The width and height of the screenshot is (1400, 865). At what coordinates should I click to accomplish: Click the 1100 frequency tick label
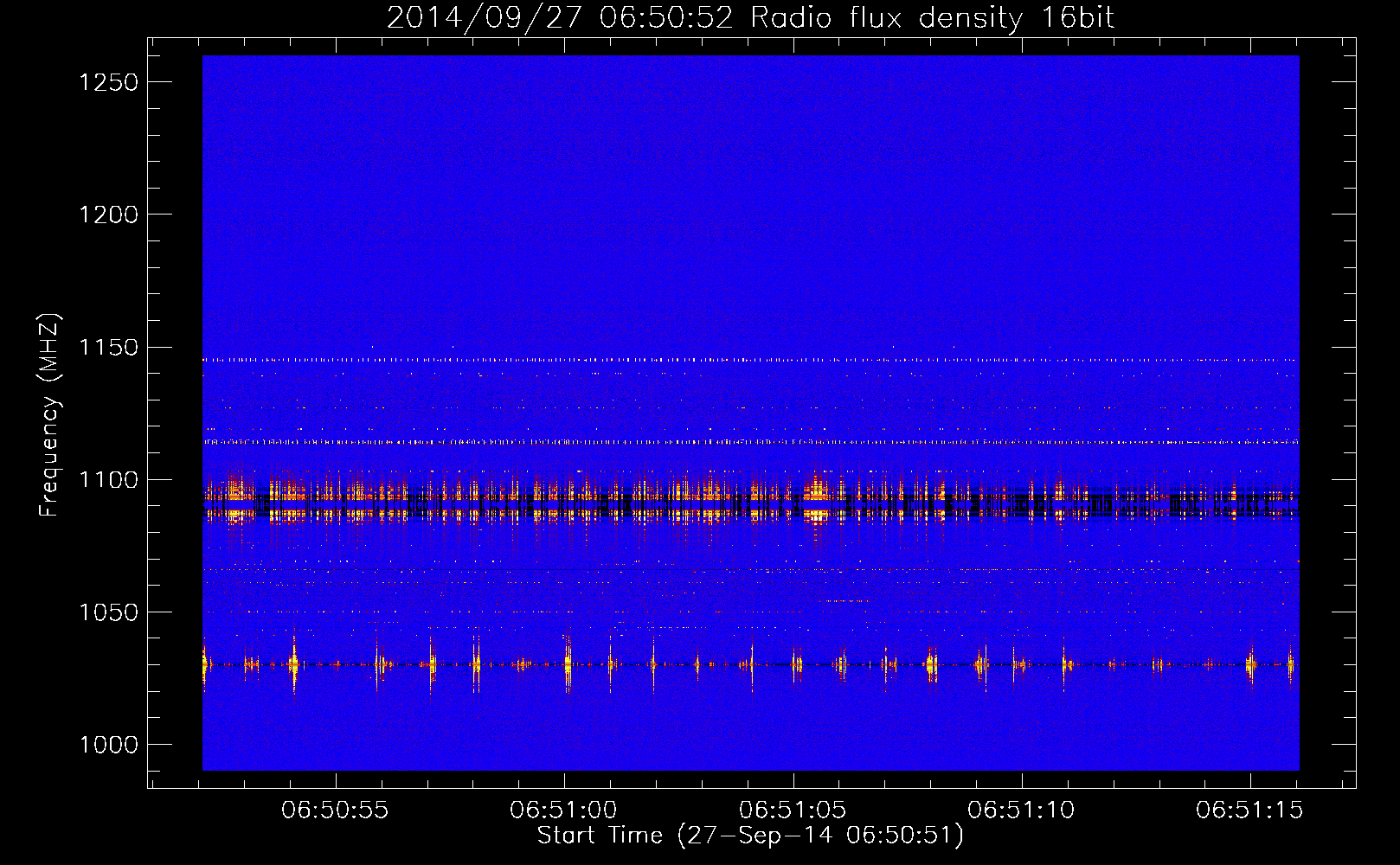pyautogui.click(x=109, y=480)
